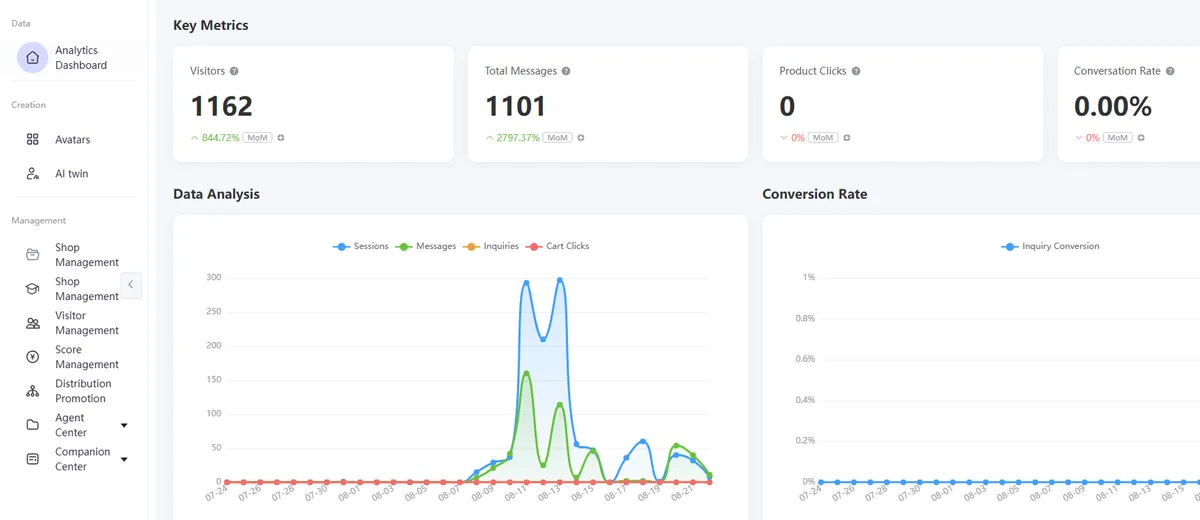
Task: Show help icon next to Product Clicks
Action: (x=856, y=71)
